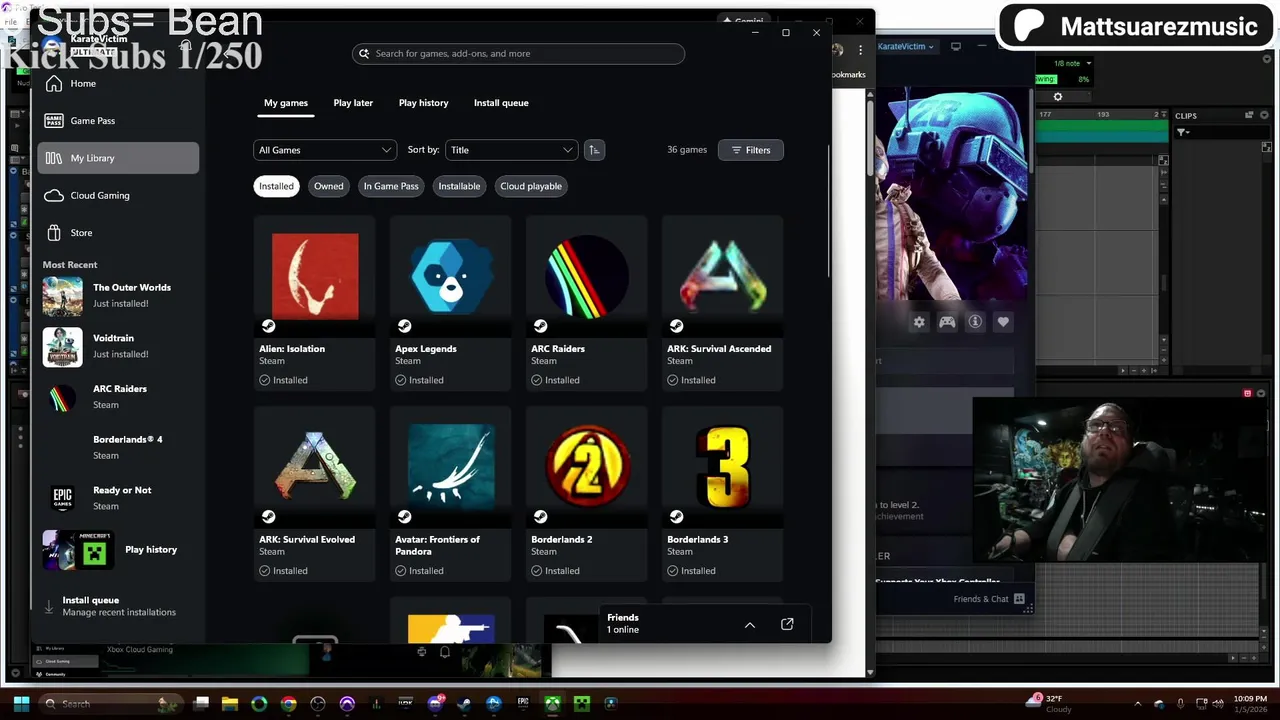
Task: Open Epic Games Launcher taskbar icon
Action: click(523, 704)
